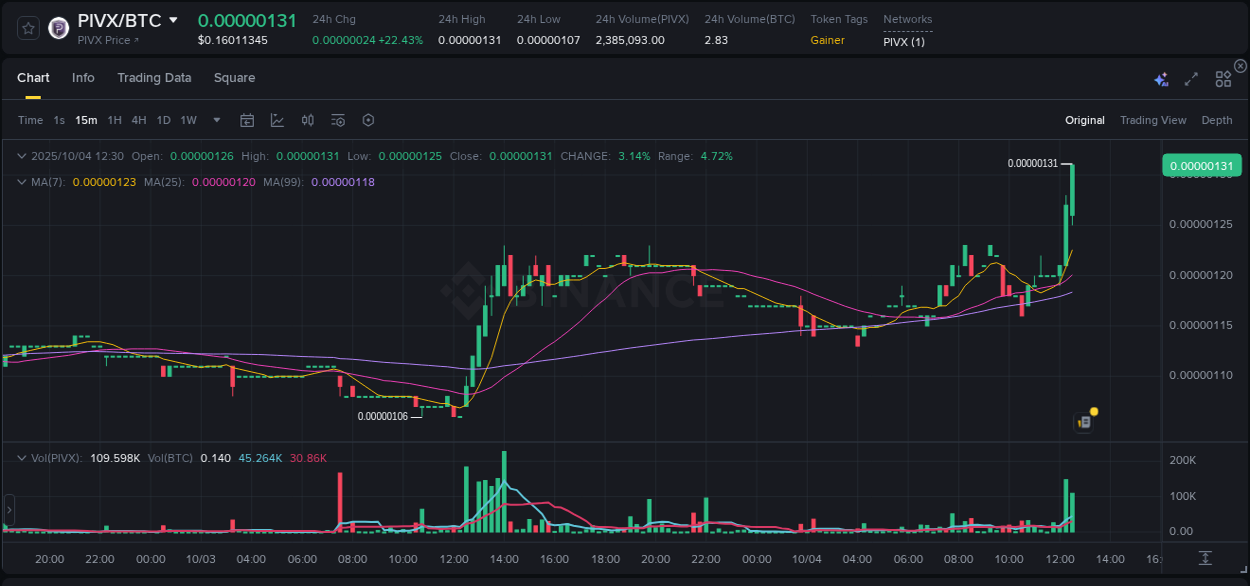Image resolution: width=1250 pixels, height=586 pixels.
Task: Open the date range calendar picker
Action: point(247,119)
